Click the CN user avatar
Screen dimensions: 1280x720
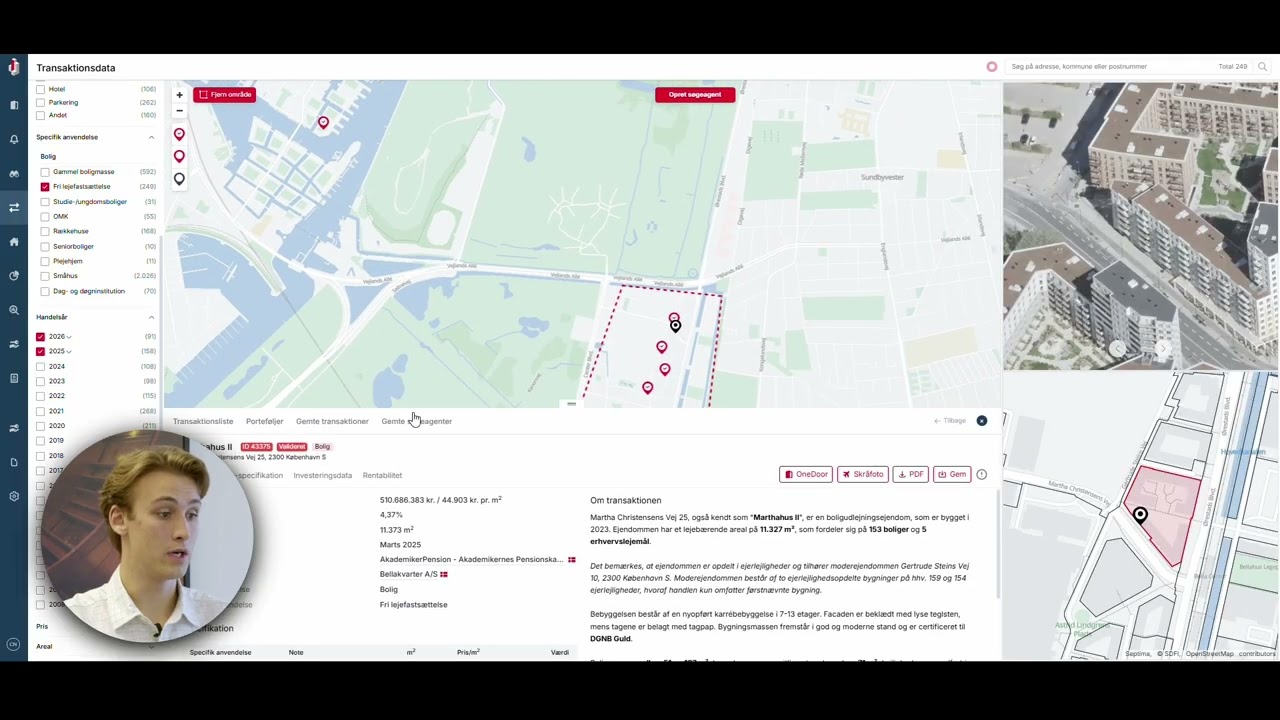click(x=14, y=645)
